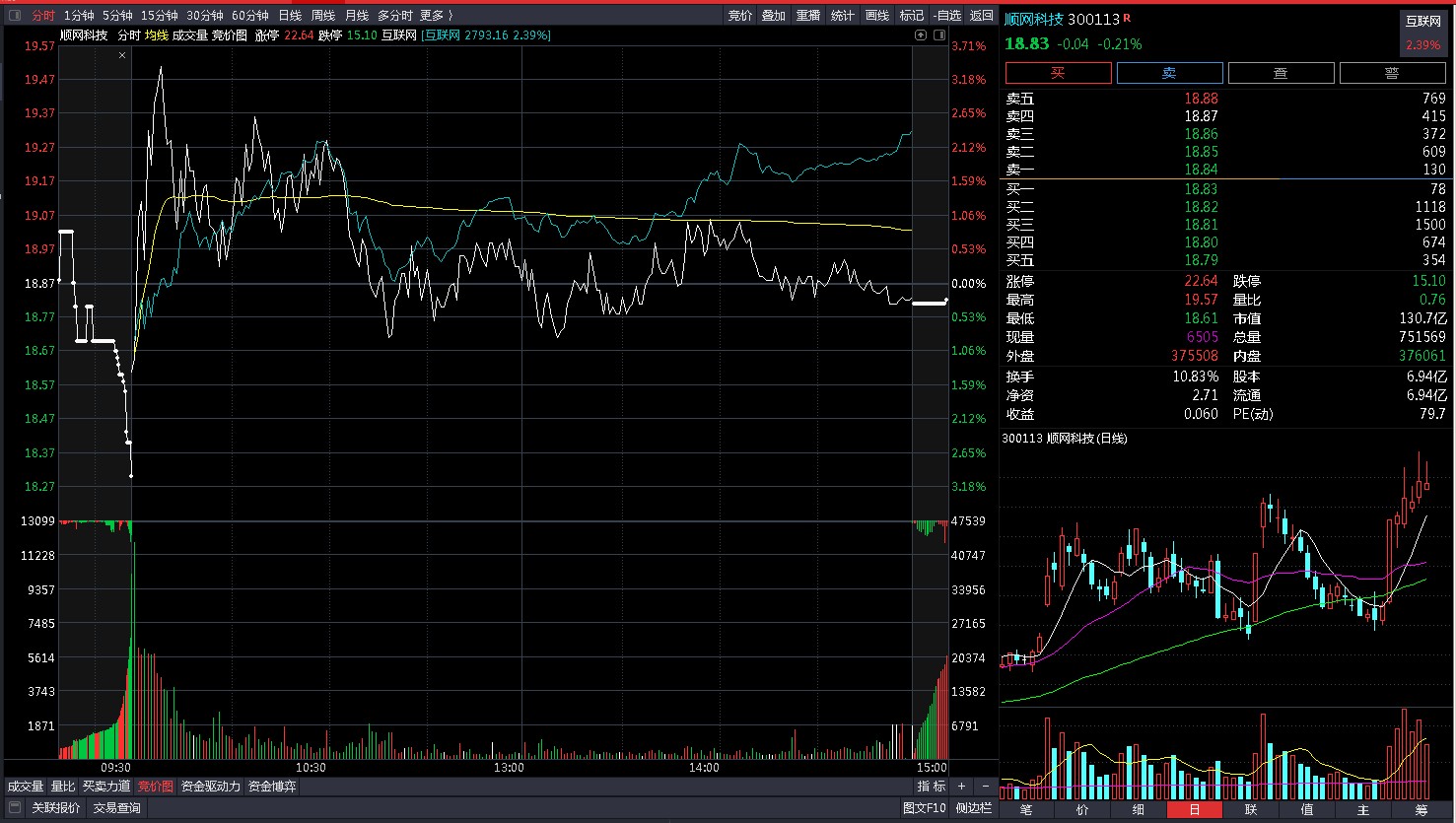1456x823 pixels.
Task: Open the 画线 drawing tools
Action: pyautogui.click(x=877, y=16)
